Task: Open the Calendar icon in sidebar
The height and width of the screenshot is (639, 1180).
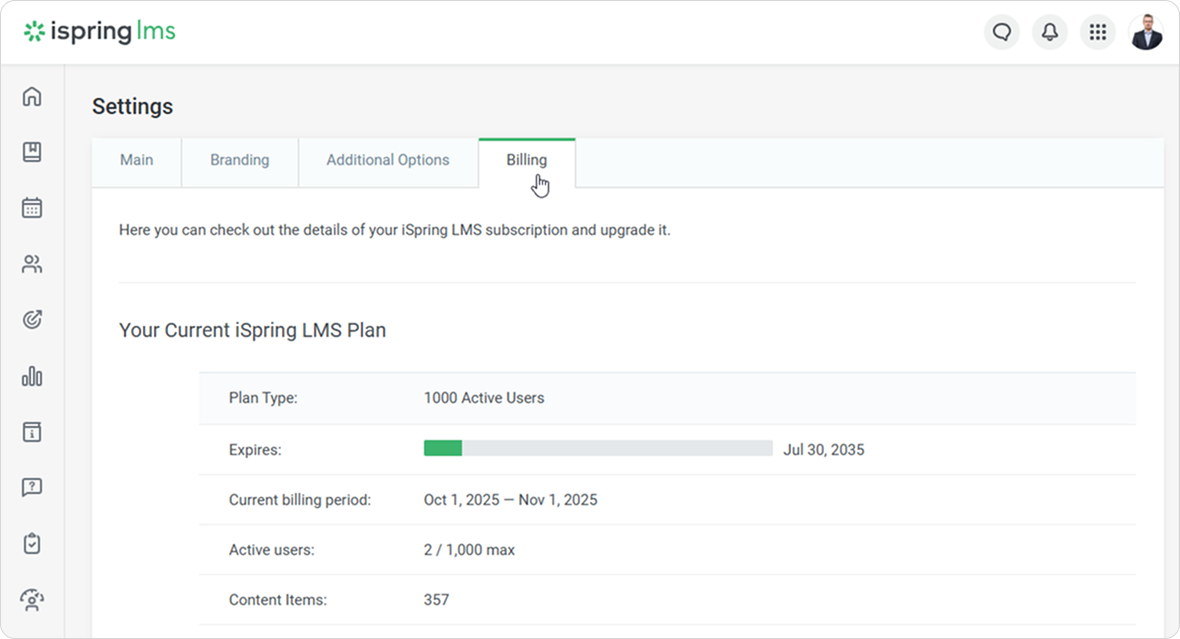Action: (x=32, y=208)
